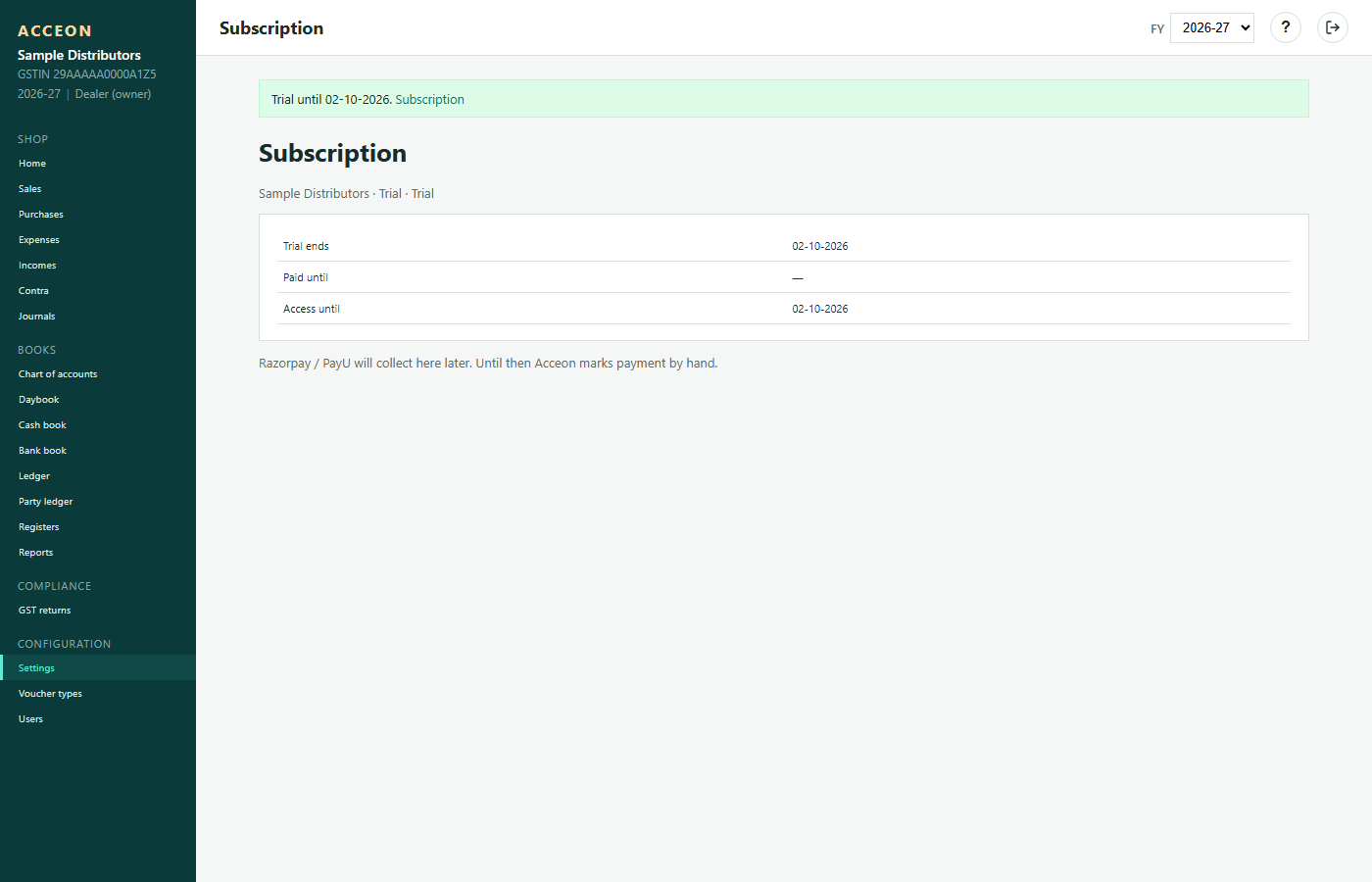1372x882 pixels.
Task: Open the help question mark icon
Action: click(1286, 27)
